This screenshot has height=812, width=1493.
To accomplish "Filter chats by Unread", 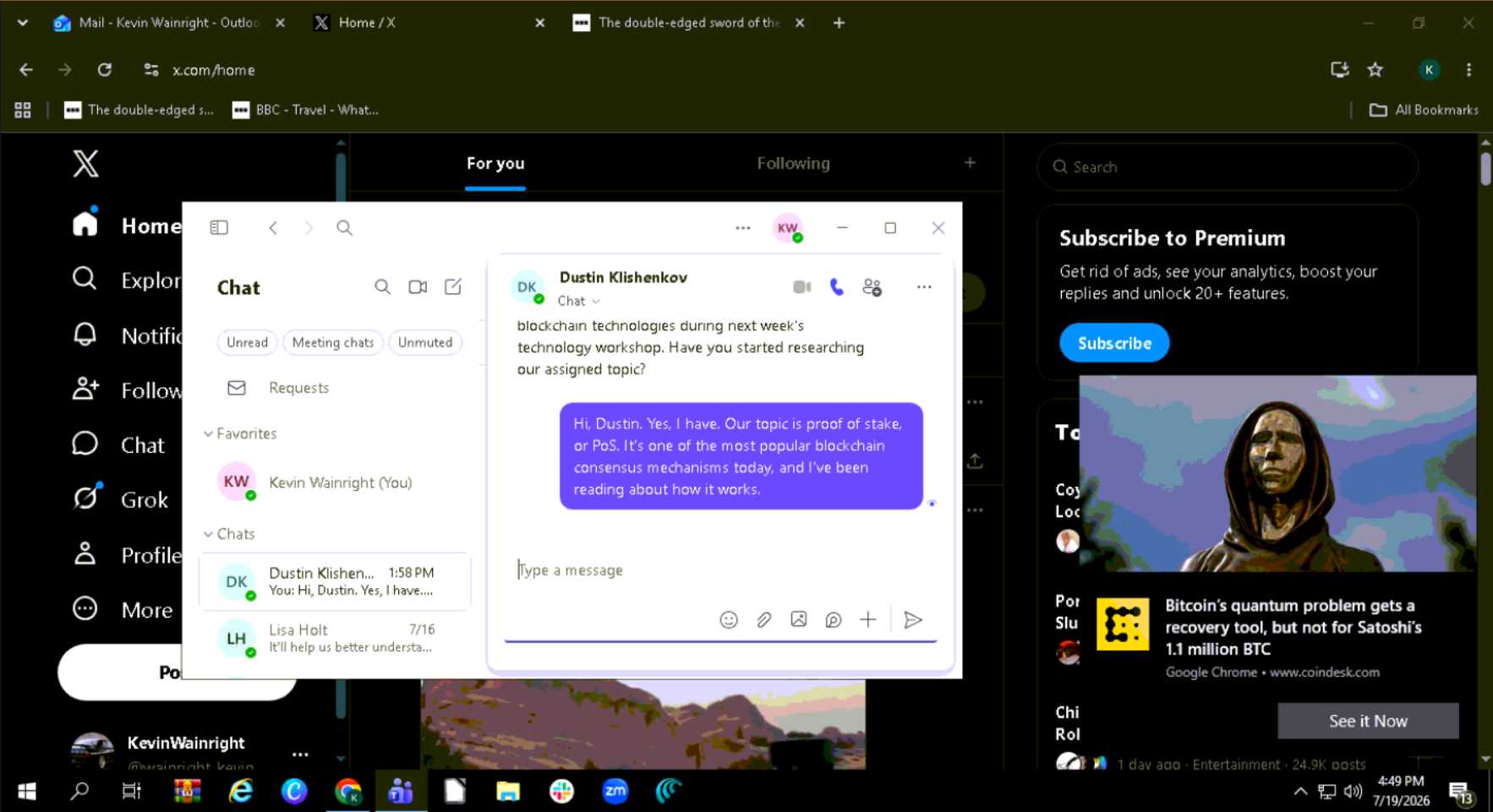I will click(247, 342).
